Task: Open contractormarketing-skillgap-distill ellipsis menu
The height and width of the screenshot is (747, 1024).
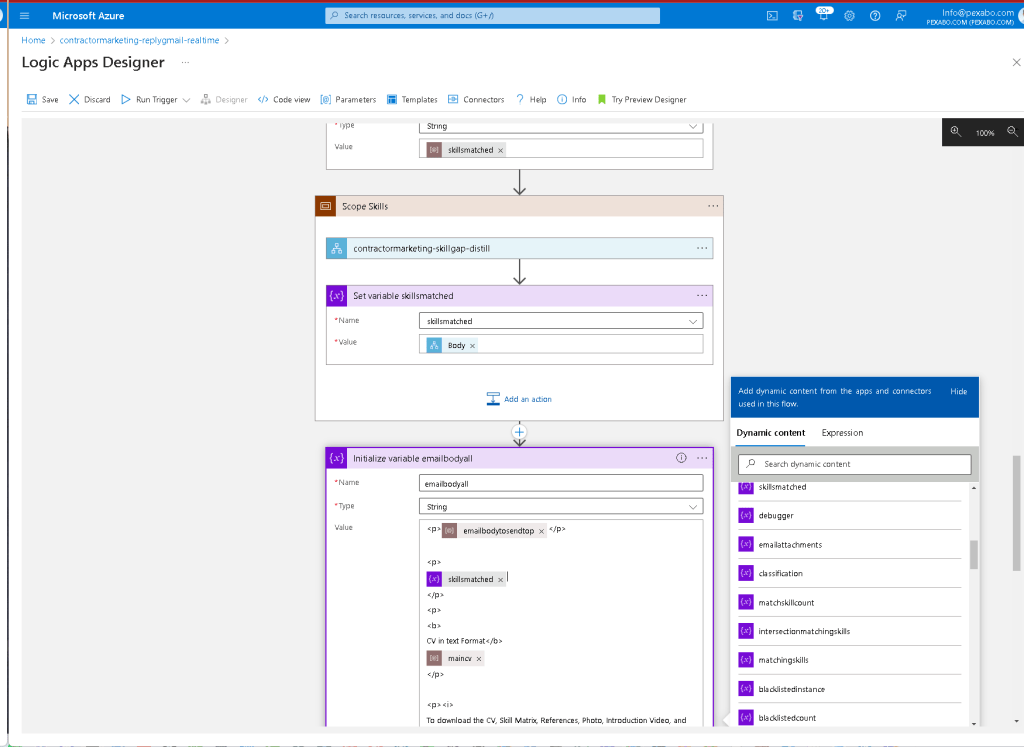Action: point(702,248)
